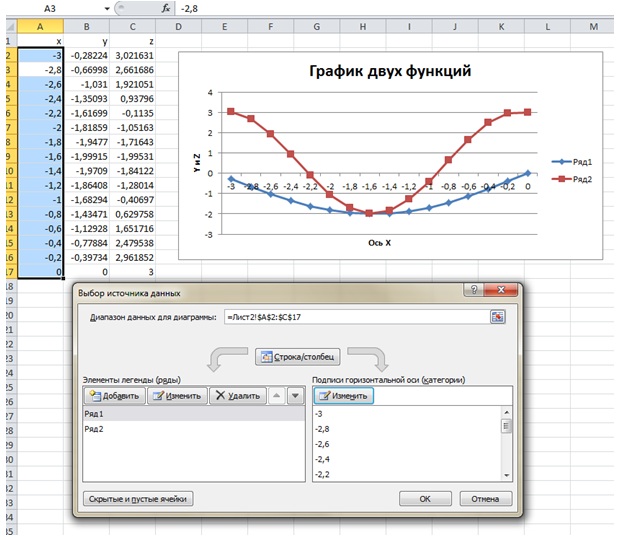Click the range selector icon beside the data range
This screenshot has width=619, height=540.
[495, 317]
